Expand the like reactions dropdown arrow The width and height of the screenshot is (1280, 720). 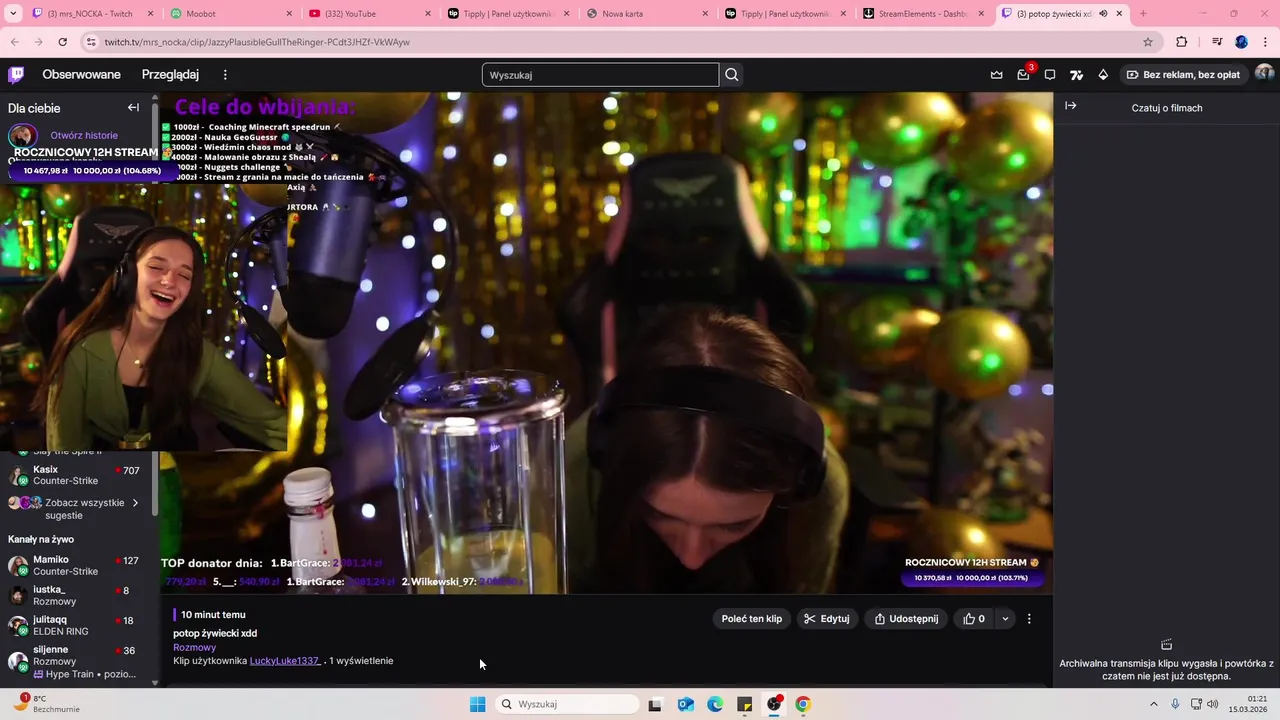pos(1005,619)
